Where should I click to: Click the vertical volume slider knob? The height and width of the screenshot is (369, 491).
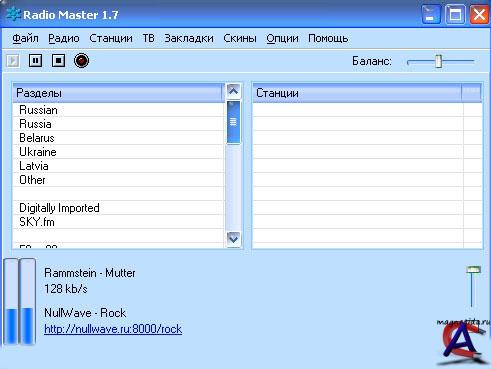coord(473,269)
